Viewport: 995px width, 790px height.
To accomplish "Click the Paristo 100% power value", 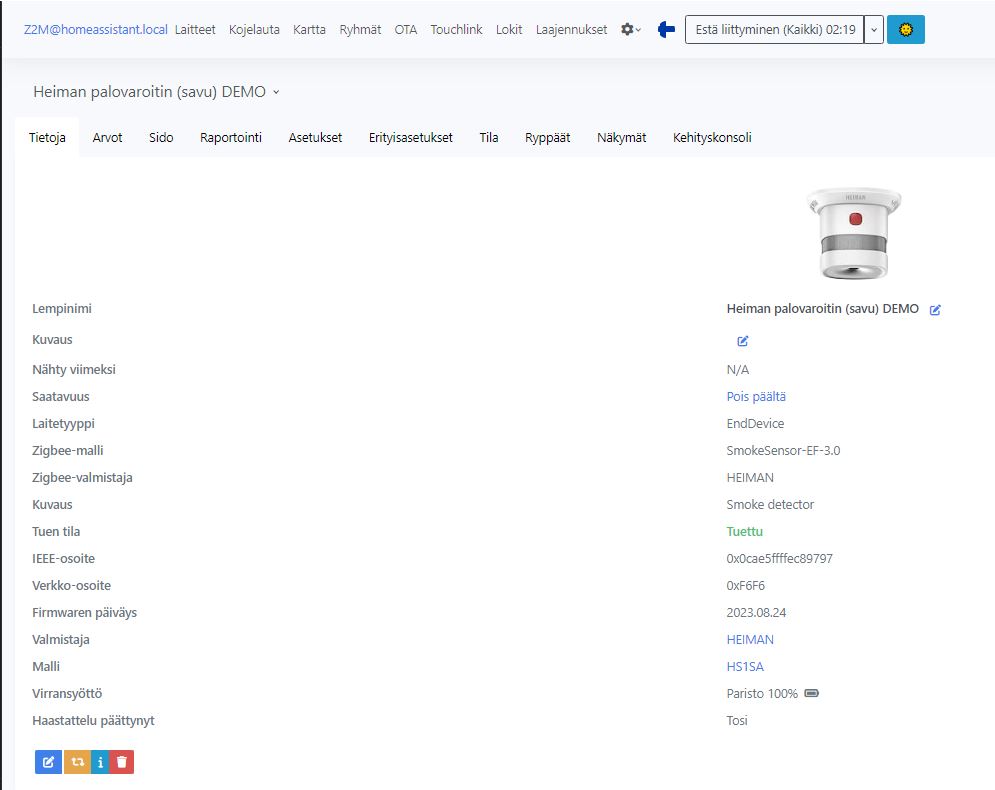I will (762, 694).
